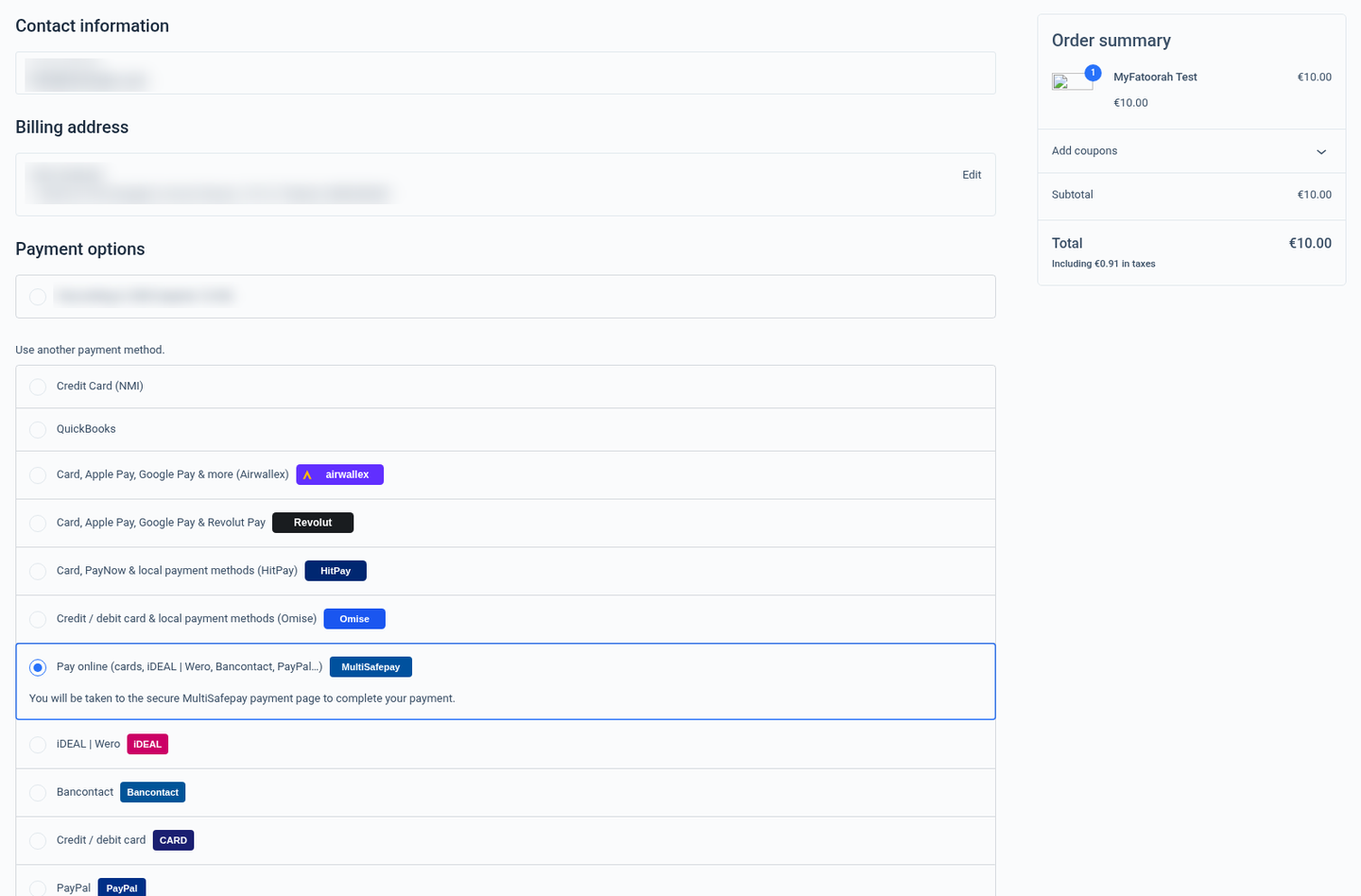Screen dimensions: 1361x896
Task: Click the Billing address heading
Action: tap(72, 128)
